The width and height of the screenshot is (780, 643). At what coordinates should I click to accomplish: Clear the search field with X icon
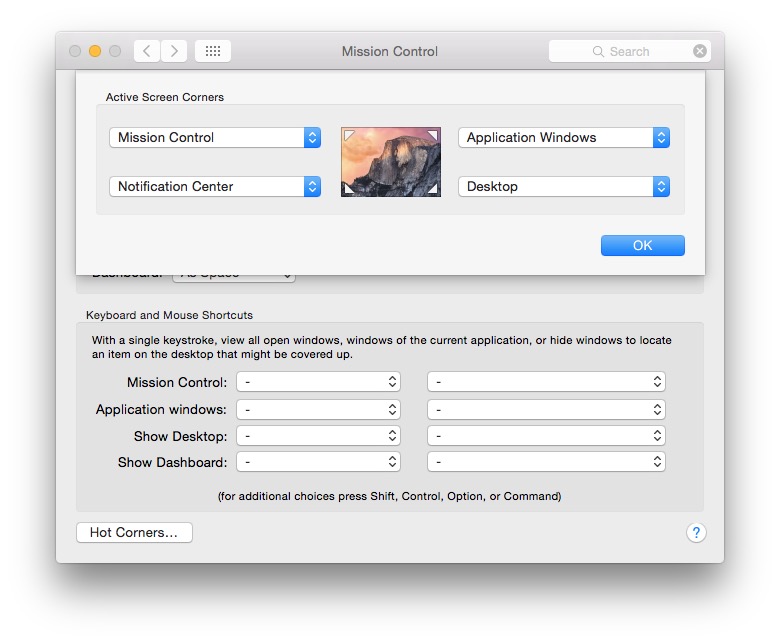[700, 51]
